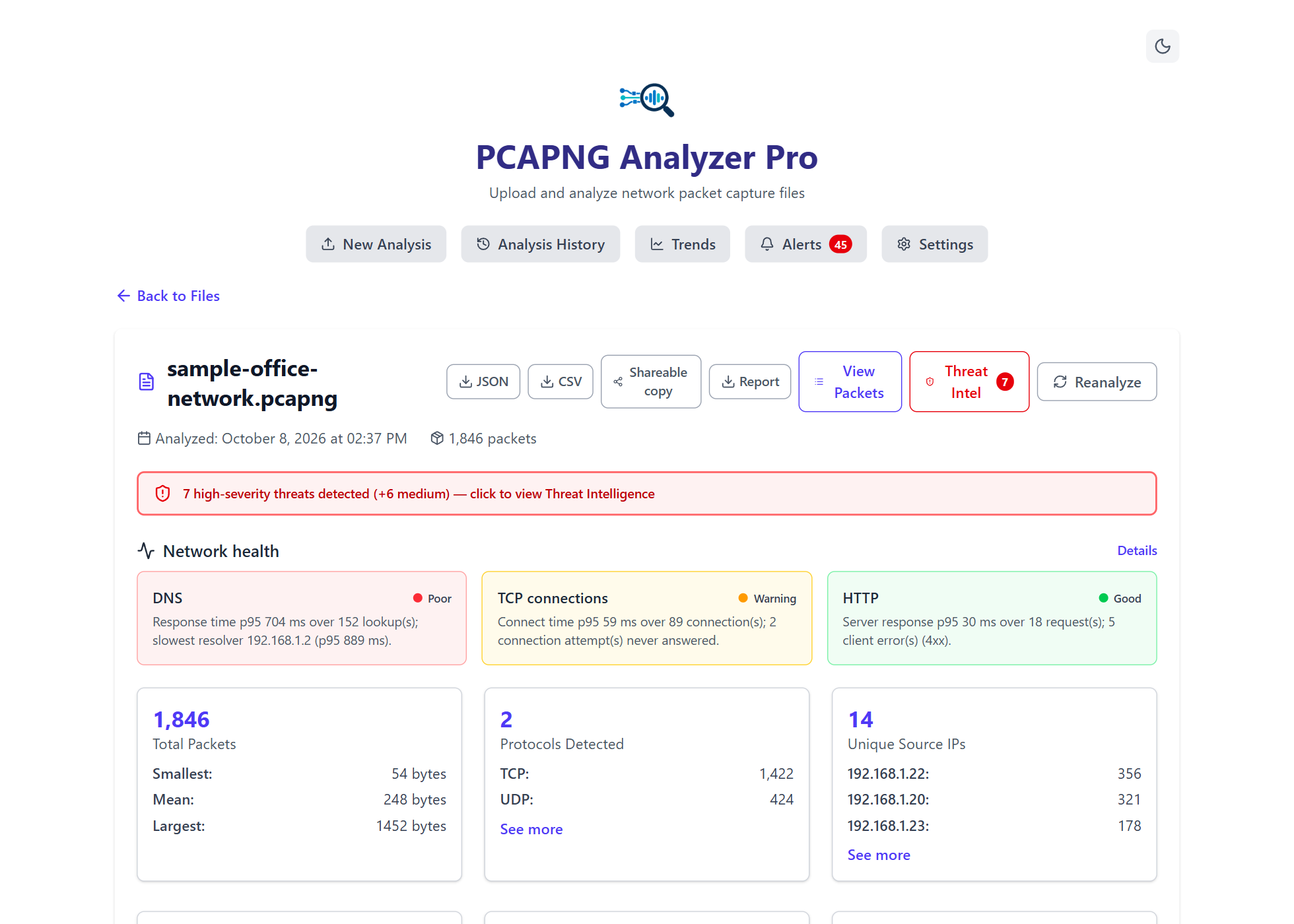
Task: Open Network health Details link
Action: pyautogui.click(x=1137, y=550)
